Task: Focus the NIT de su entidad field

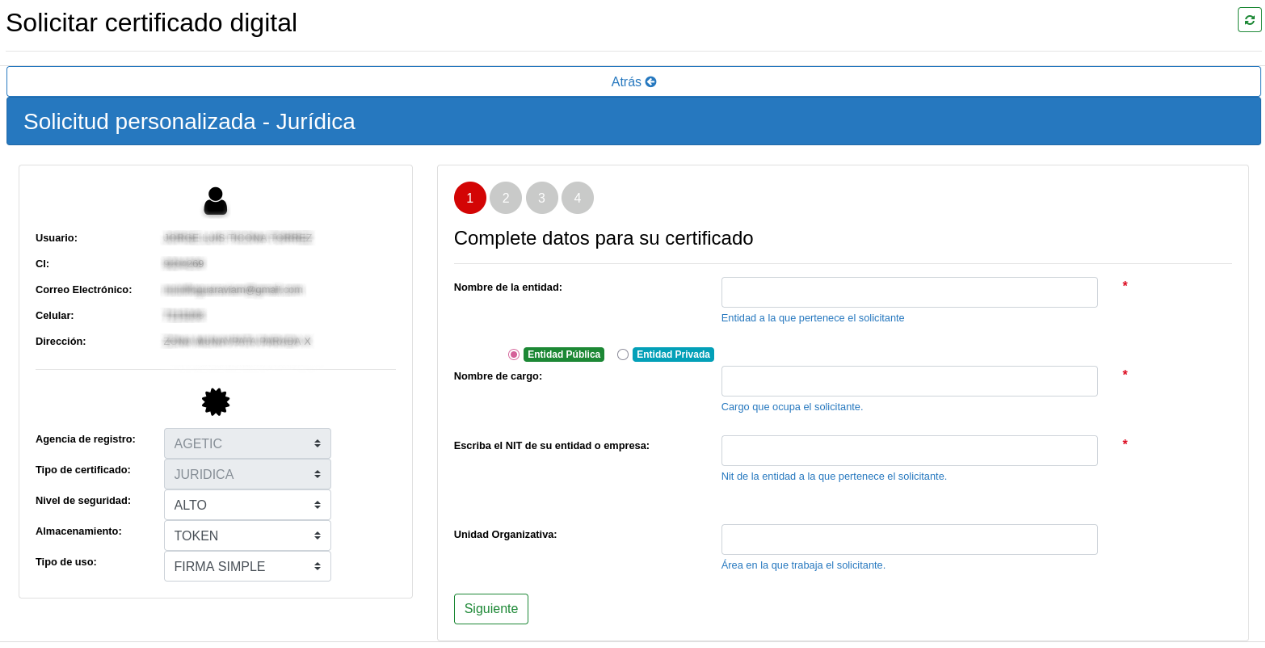Action: point(909,450)
